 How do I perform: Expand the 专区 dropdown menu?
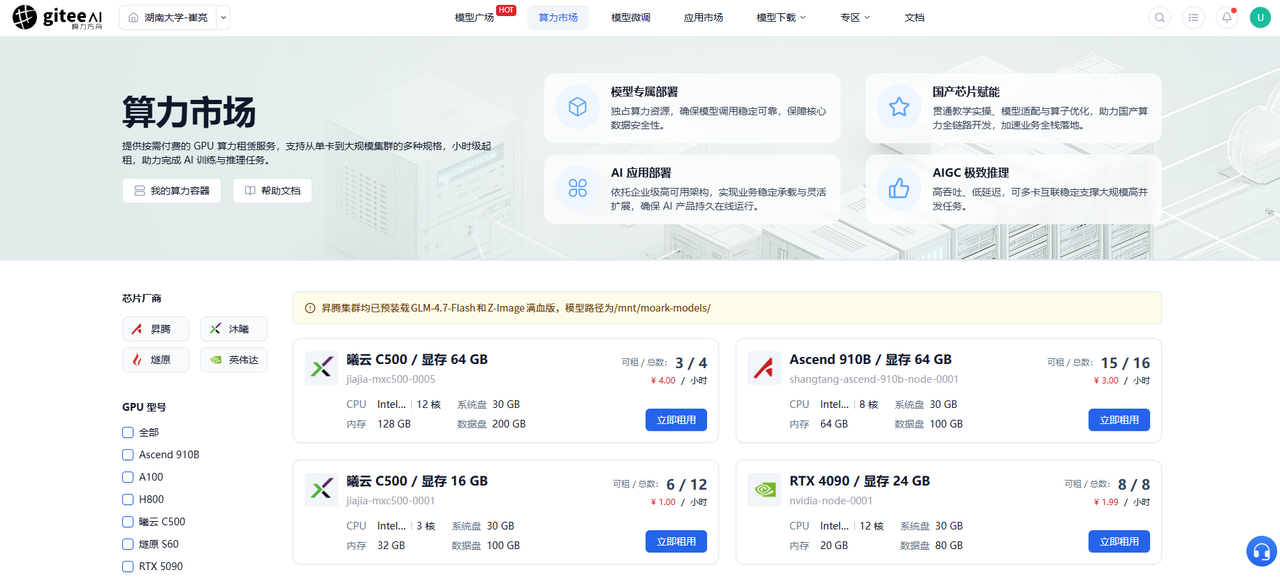855,17
